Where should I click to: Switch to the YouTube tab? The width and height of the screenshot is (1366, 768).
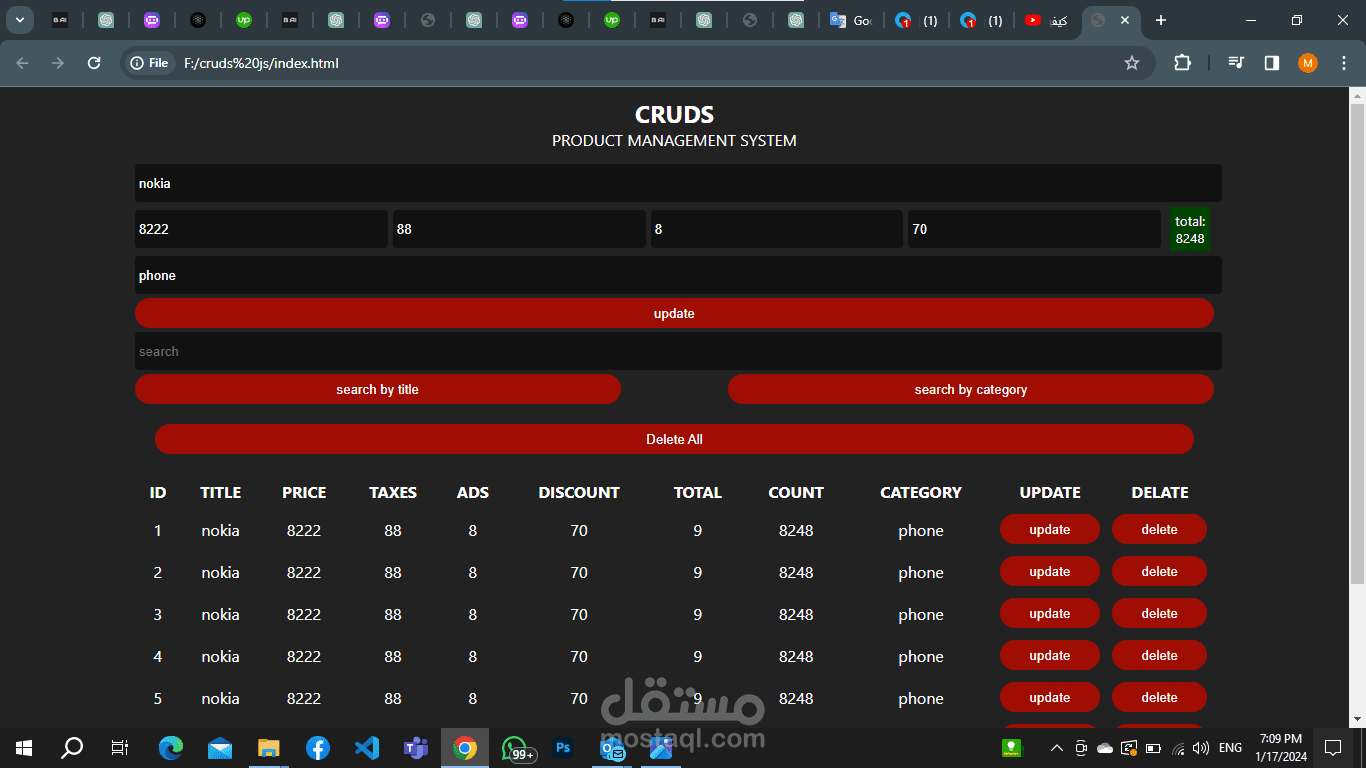pos(1046,20)
